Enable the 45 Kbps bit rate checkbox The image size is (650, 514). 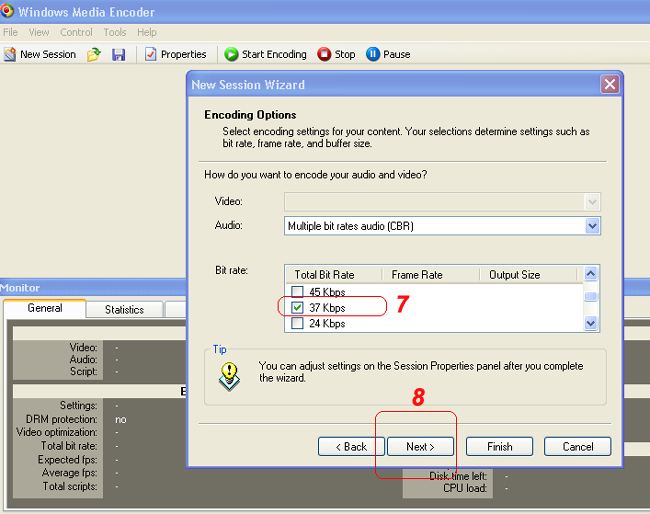(x=297, y=292)
